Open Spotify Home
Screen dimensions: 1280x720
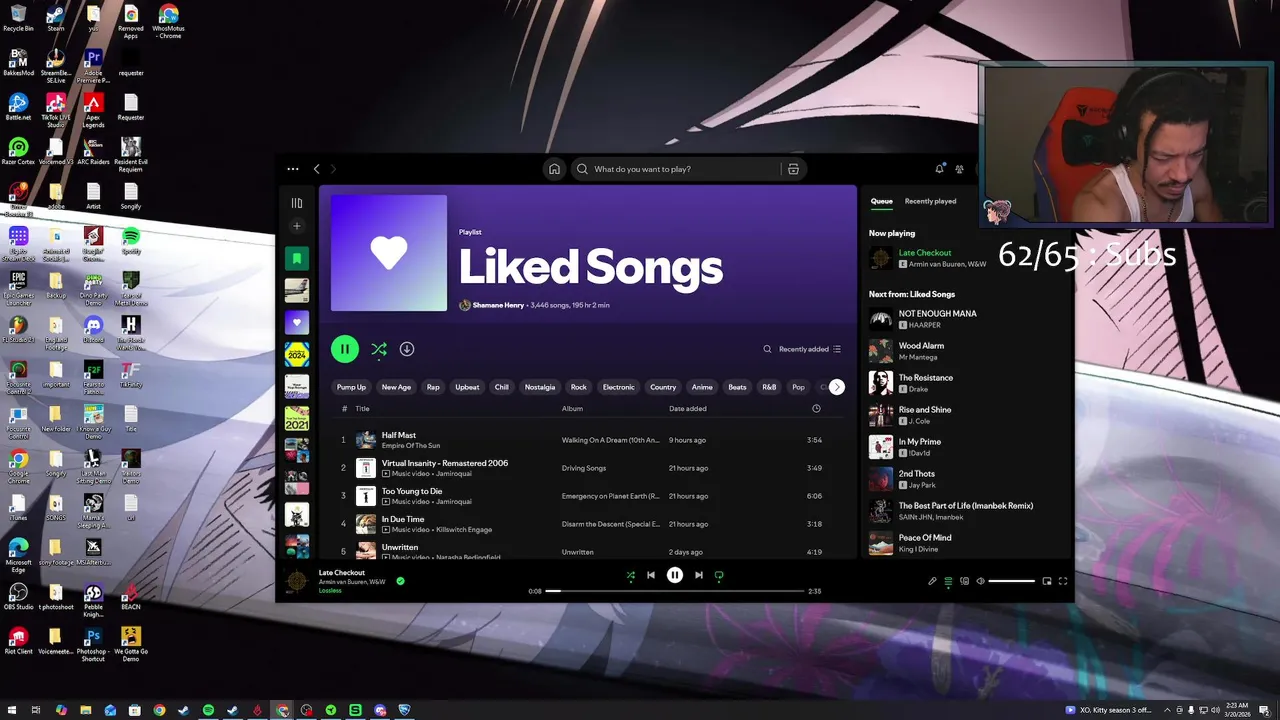click(x=554, y=169)
